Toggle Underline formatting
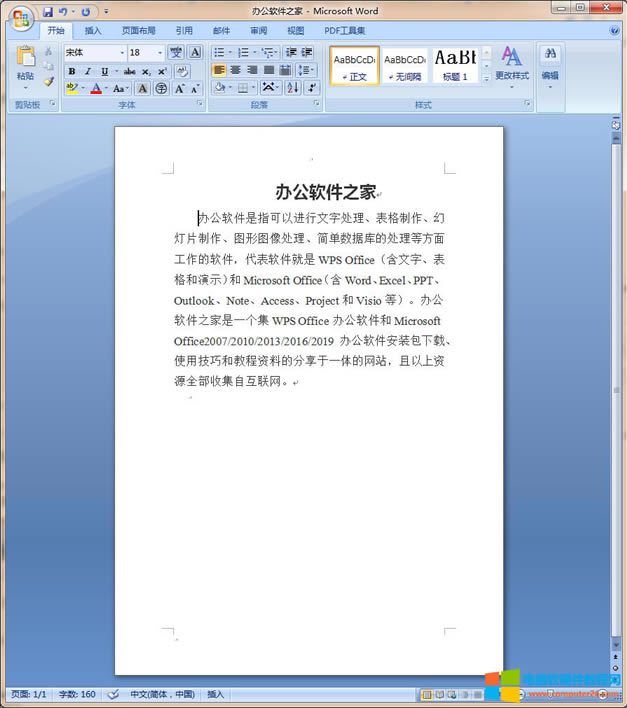 coord(105,71)
